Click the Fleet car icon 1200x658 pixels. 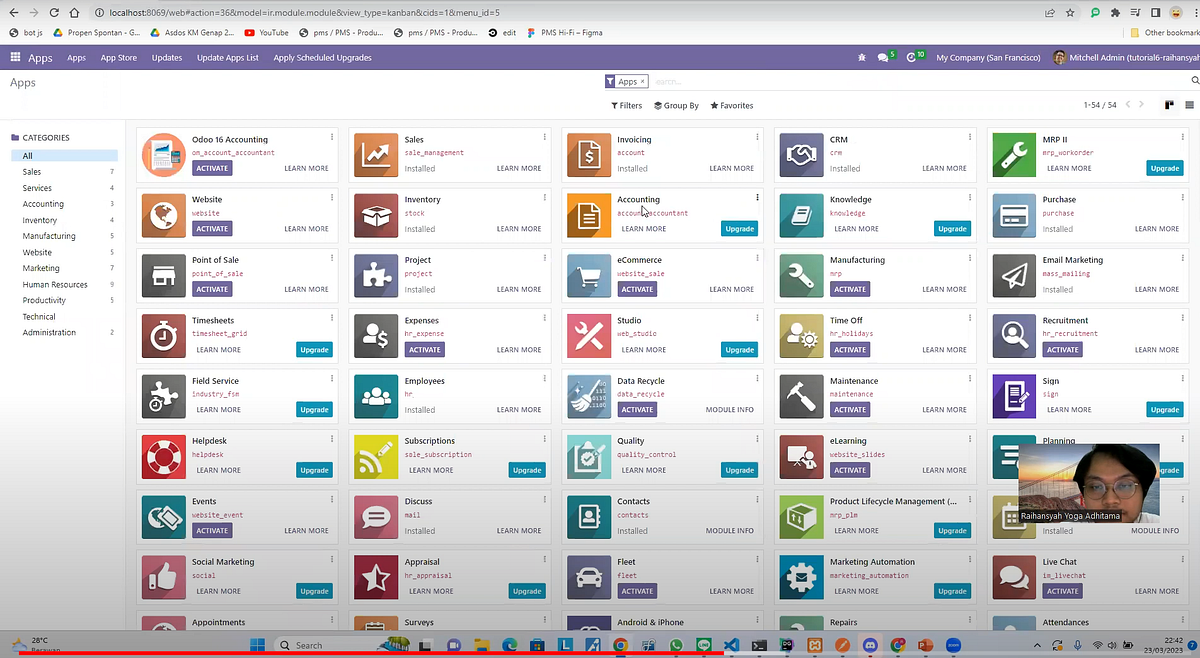point(589,578)
